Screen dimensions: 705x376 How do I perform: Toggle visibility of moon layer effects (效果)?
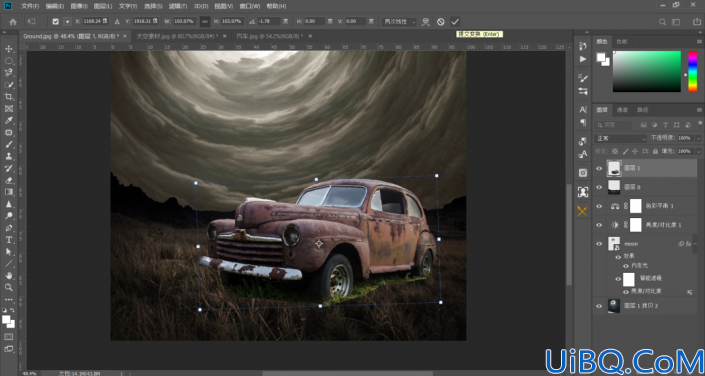[618, 256]
